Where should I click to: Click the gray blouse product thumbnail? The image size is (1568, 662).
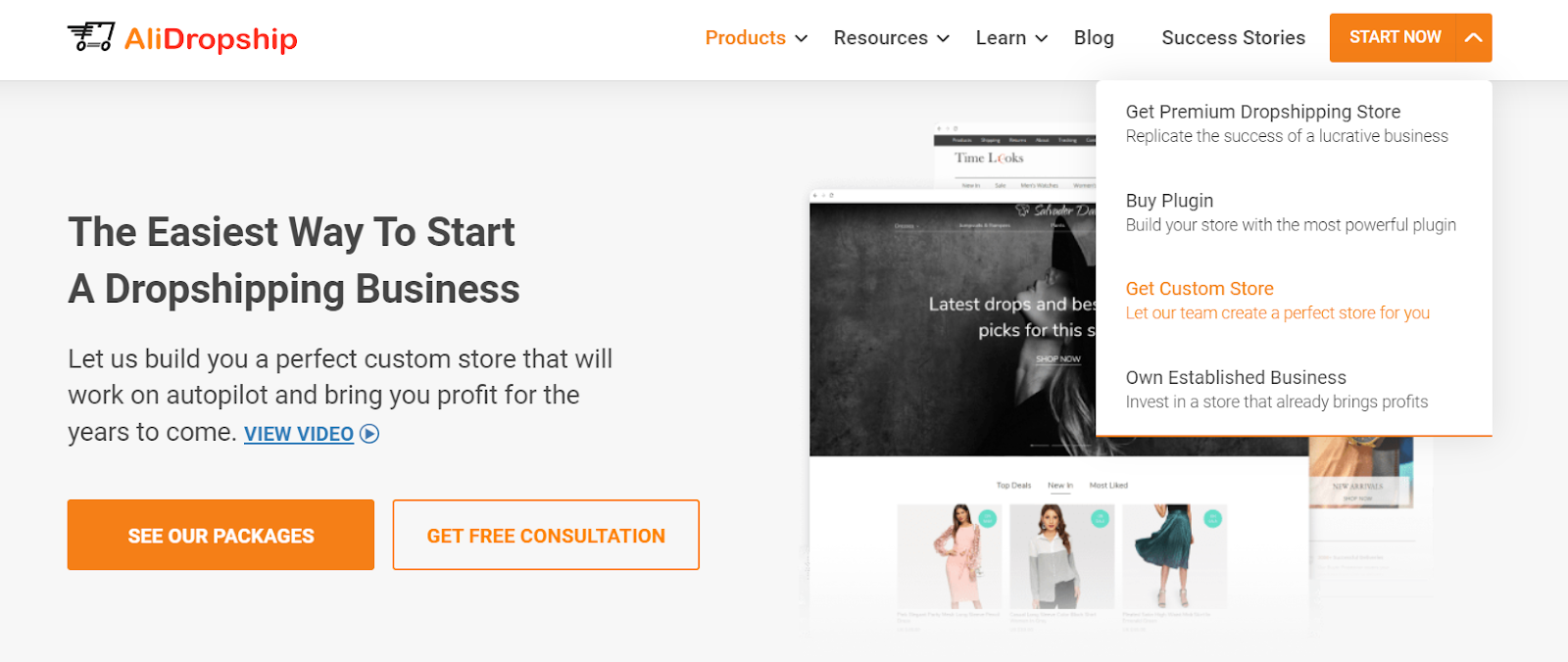tap(1061, 556)
